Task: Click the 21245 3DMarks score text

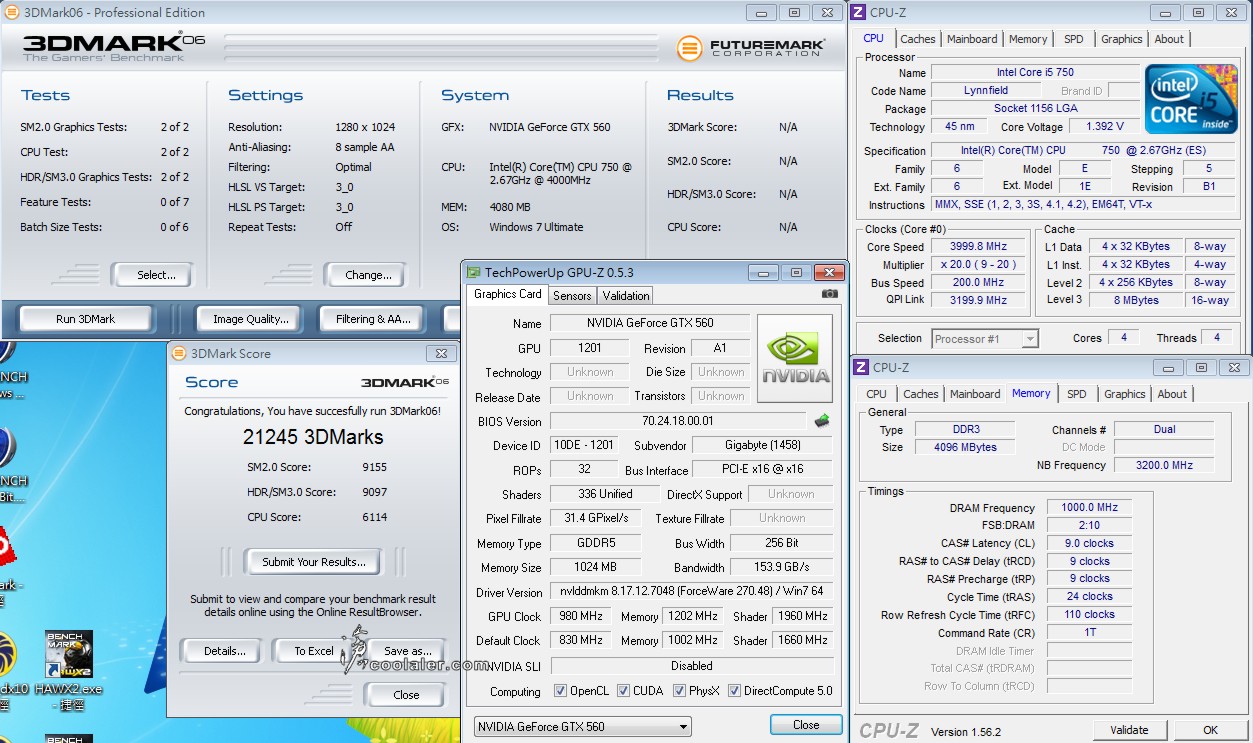Action: pyautogui.click(x=313, y=437)
